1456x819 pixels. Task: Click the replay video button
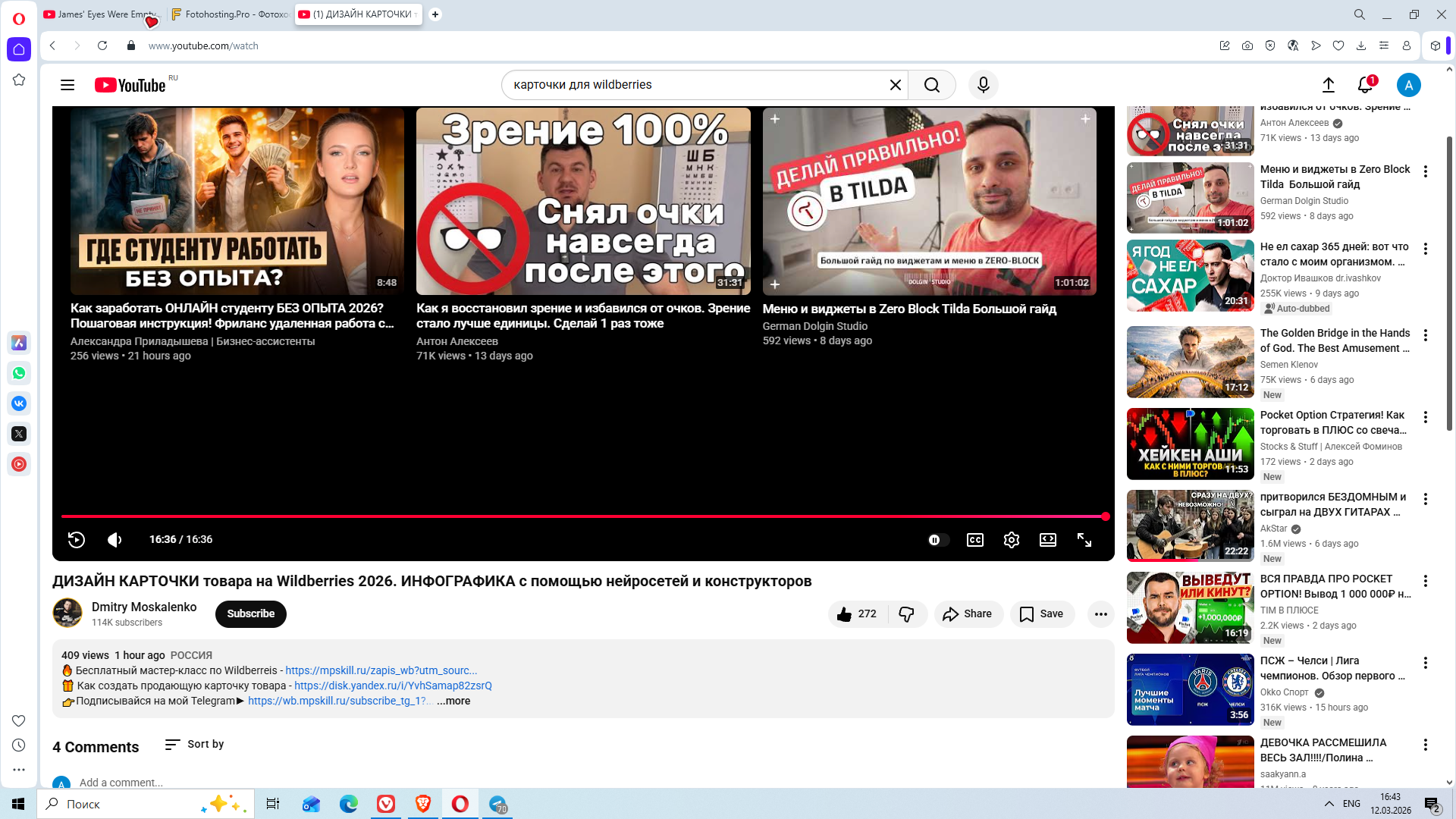point(77,540)
